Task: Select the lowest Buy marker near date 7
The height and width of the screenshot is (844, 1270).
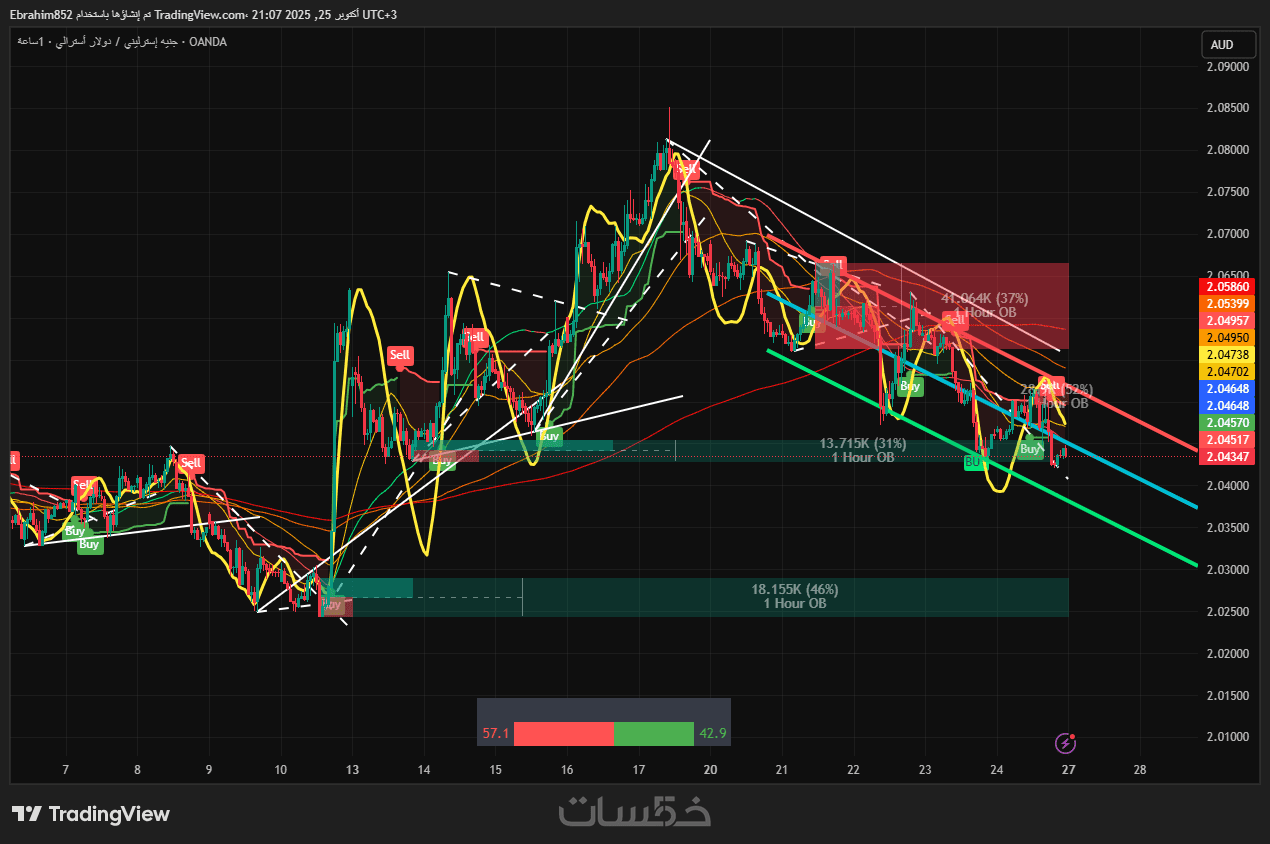Action: pos(89,544)
